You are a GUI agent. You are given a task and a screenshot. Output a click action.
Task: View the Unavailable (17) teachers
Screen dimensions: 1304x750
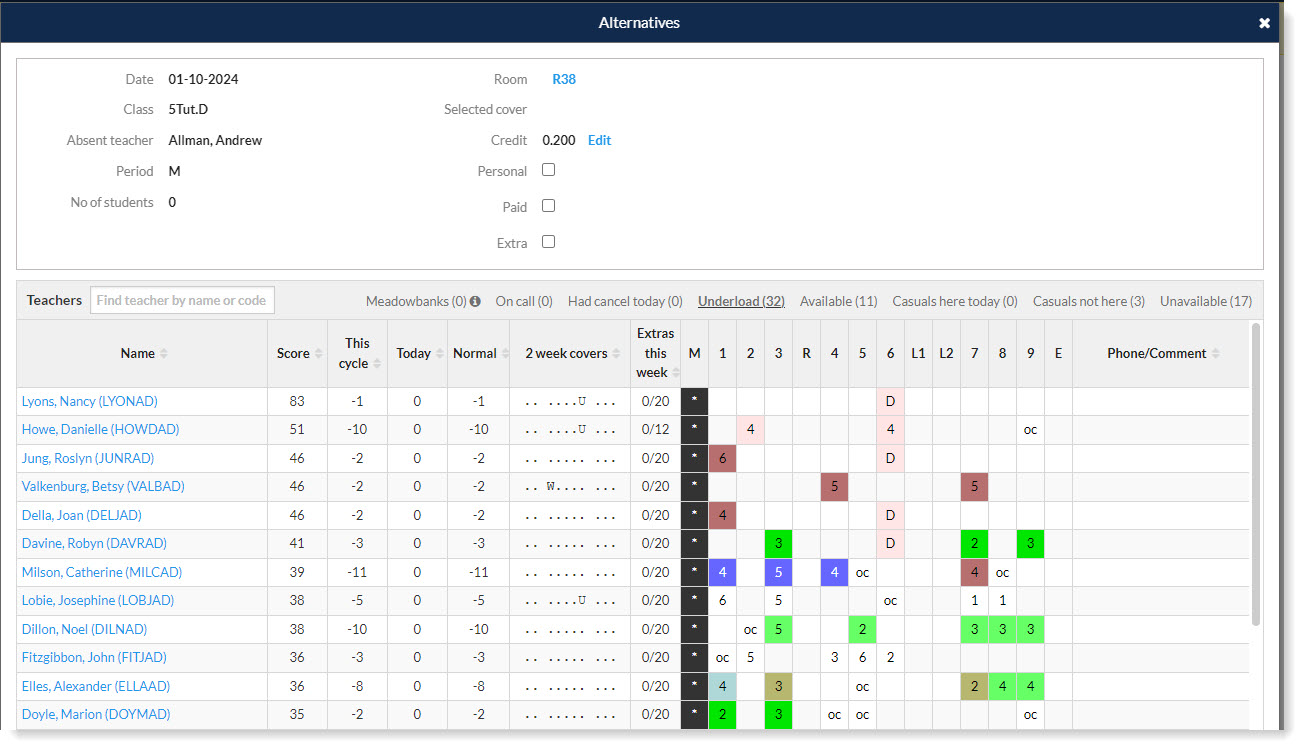pos(1206,301)
